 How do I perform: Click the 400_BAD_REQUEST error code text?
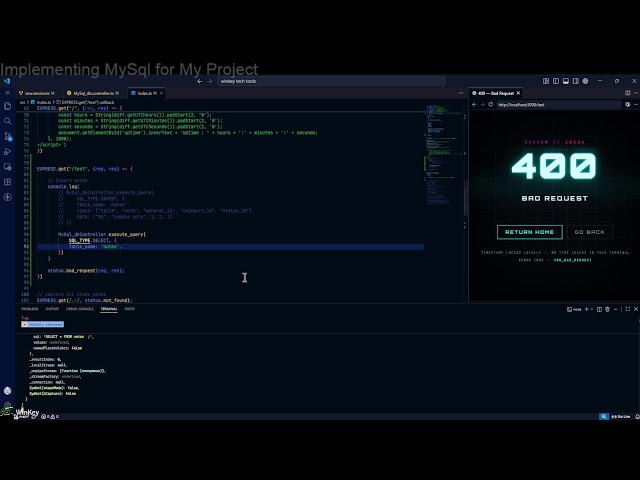(x=573, y=260)
